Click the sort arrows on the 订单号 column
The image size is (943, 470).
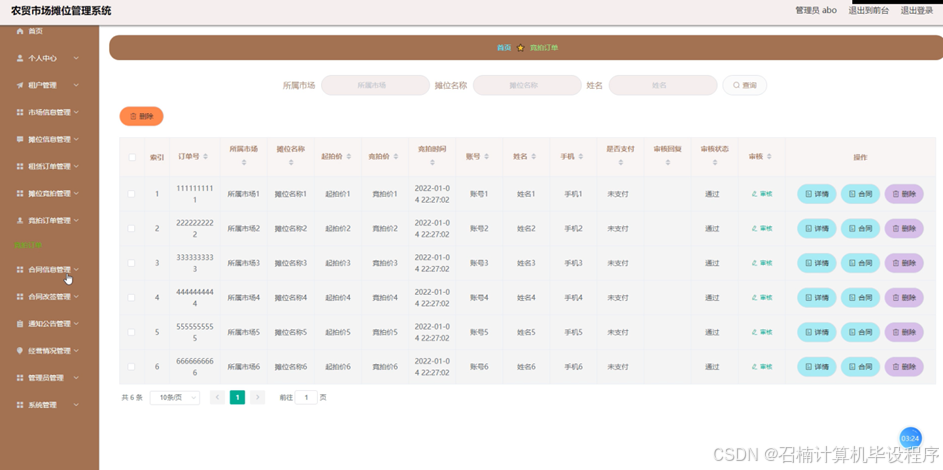(x=206, y=156)
